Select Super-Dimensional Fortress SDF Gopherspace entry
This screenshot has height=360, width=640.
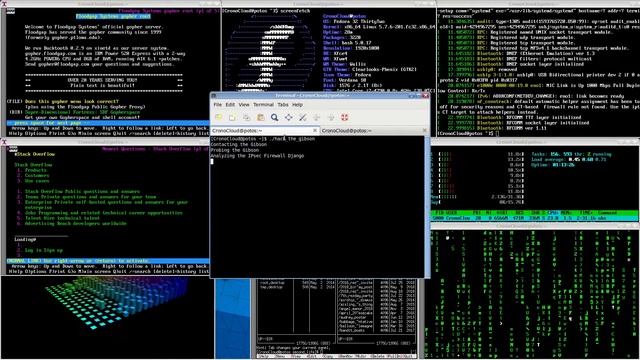tap(82, 112)
